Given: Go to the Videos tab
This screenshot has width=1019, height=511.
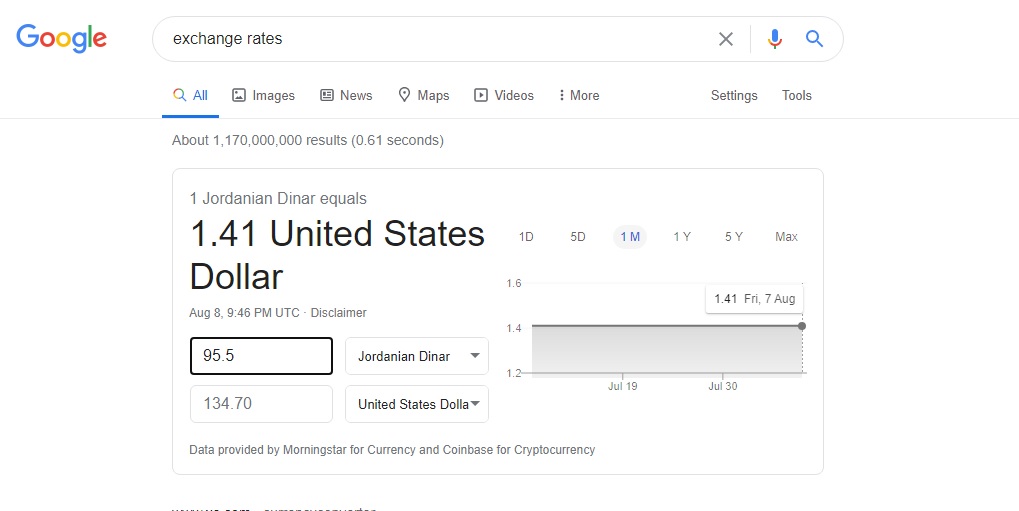Looking at the screenshot, I should (x=504, y=96).
